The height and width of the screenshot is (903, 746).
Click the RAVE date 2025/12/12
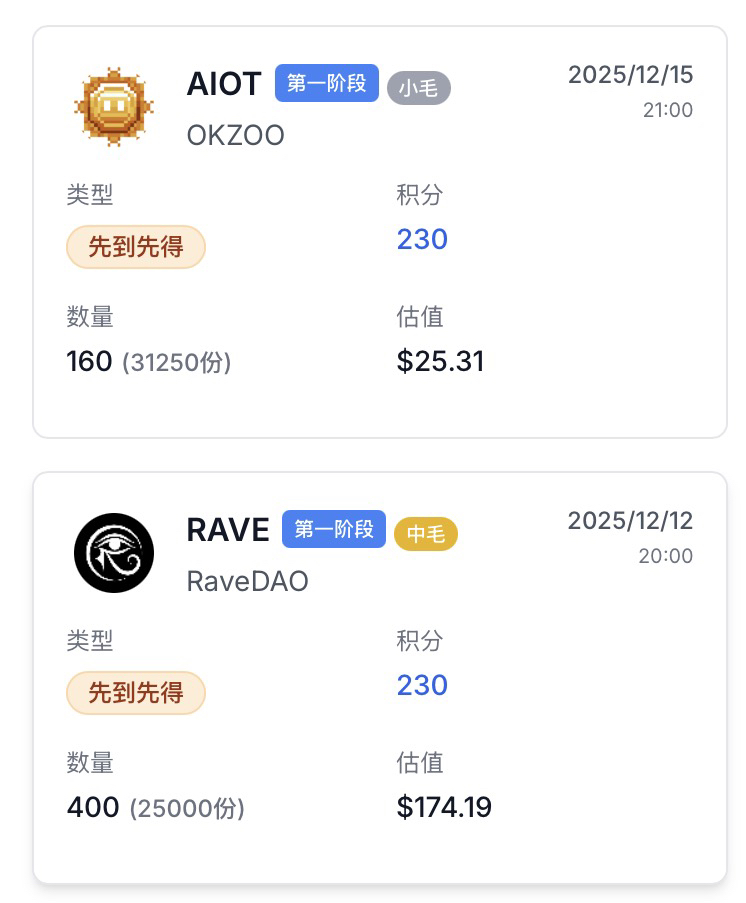tap(630, 521)
